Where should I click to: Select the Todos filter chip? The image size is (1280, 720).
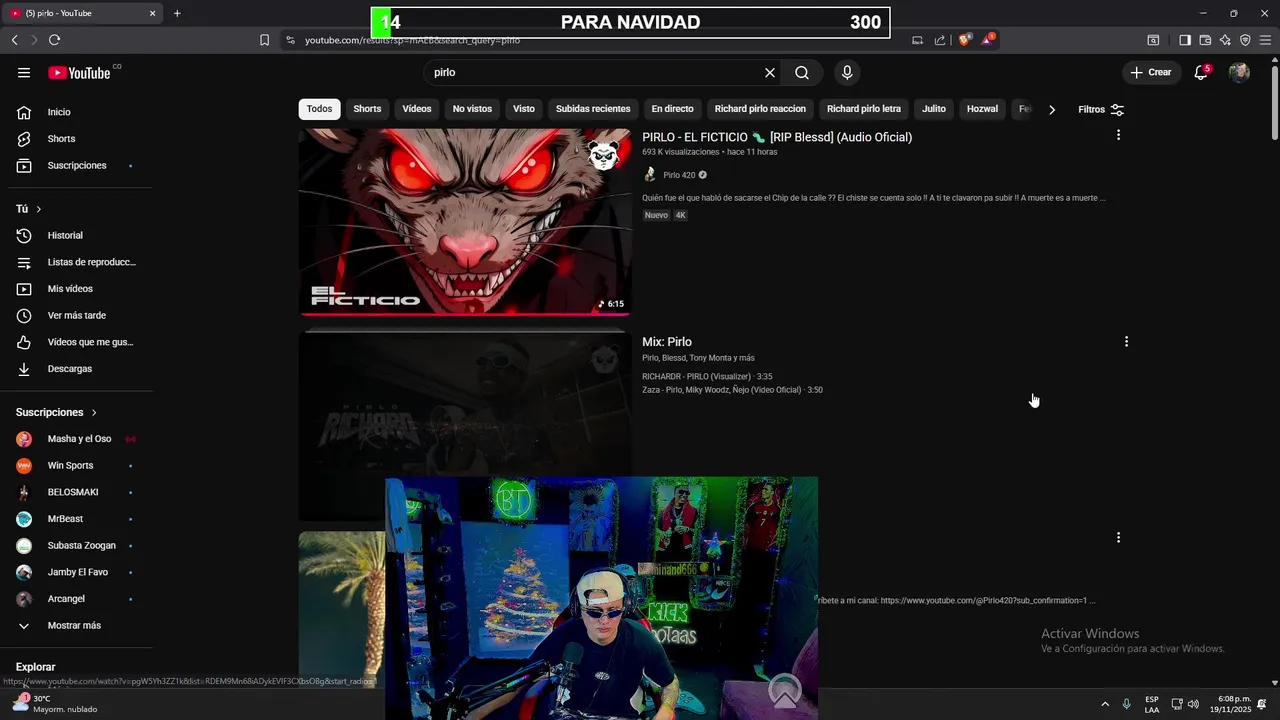coord(319,109)
